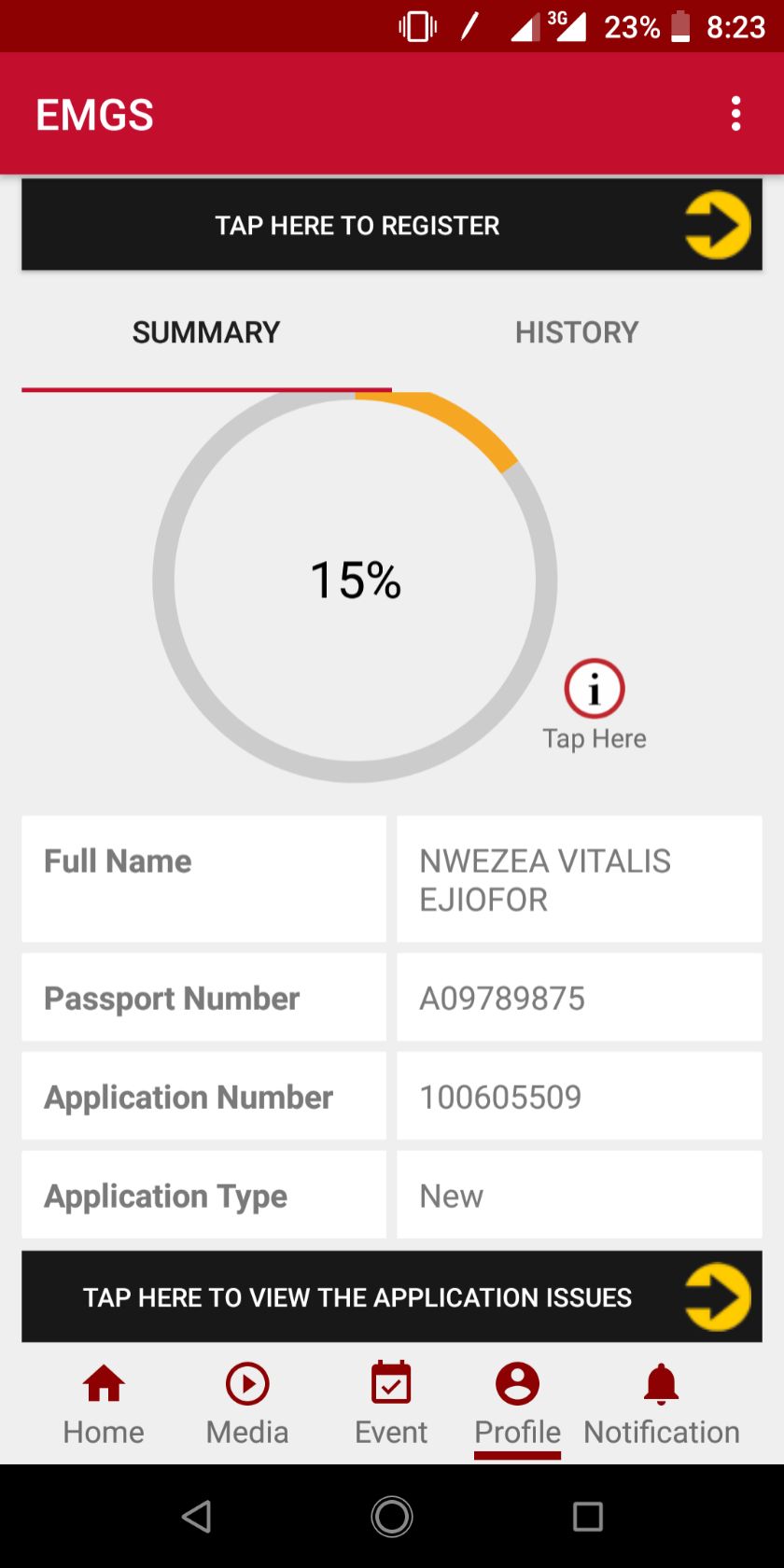The image size is (784, 1568).
Task: Switch to the HISTORY tab
Action: tap(577, 332)
